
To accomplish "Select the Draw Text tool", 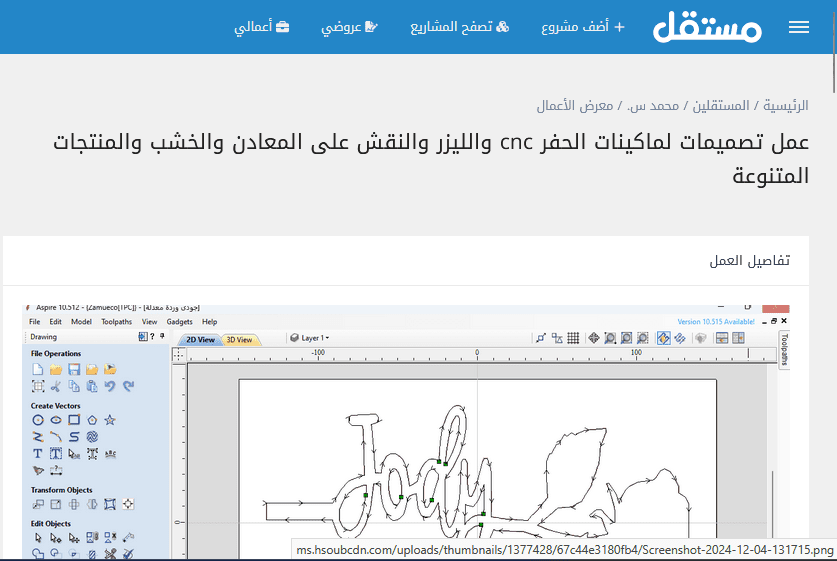I will coord(38,453).
